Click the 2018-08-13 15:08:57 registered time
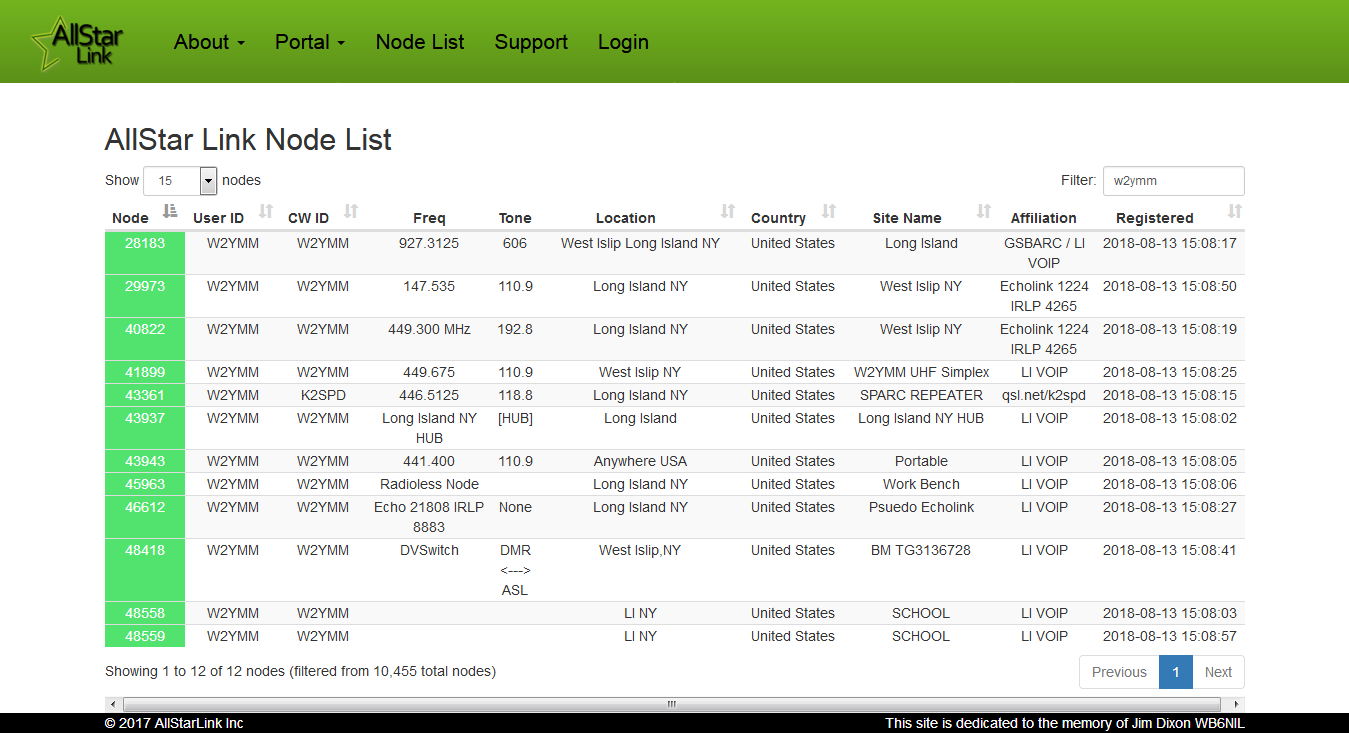 tap(1170, 636)
